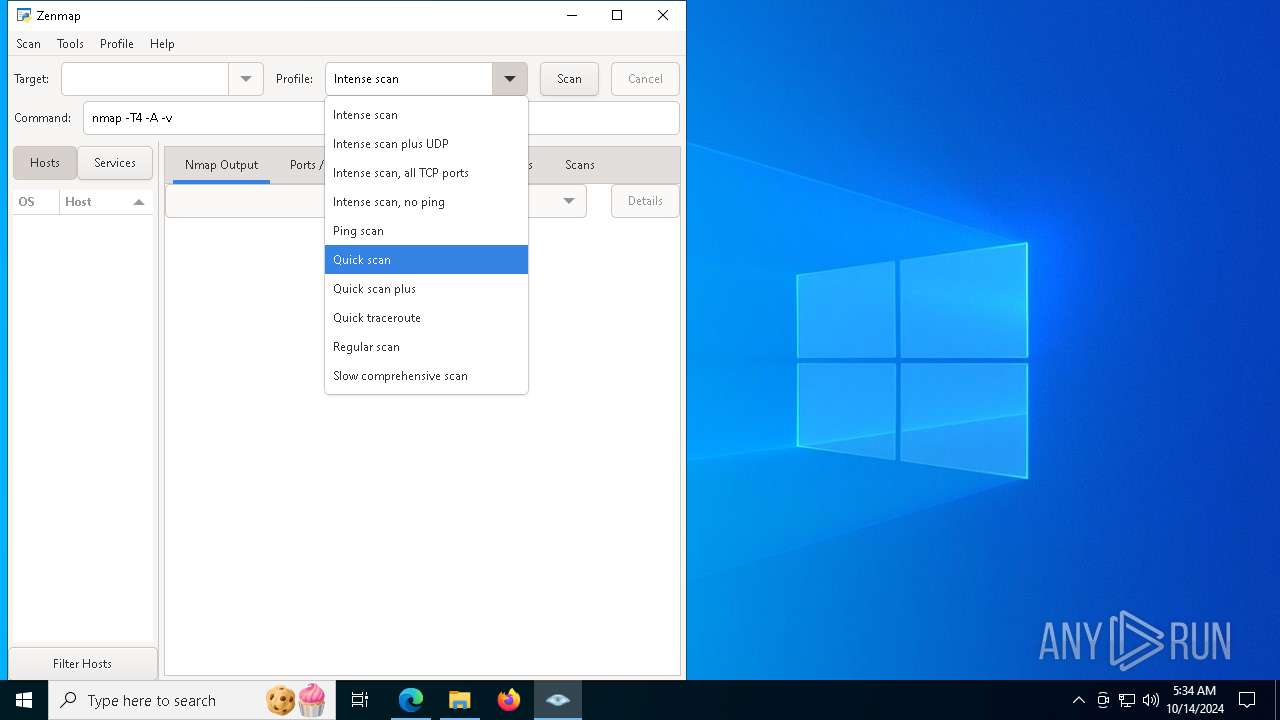Click the Command input field
The width and height of the screenshot is (1280, 720).
click(x=381, y=118)
